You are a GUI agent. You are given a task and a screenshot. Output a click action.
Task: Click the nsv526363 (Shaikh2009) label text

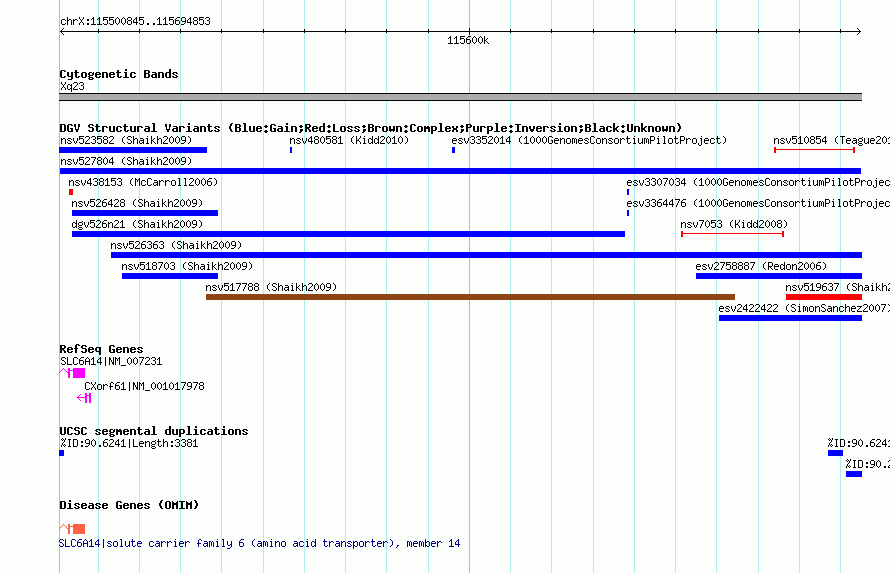click(x=176, y=245)
